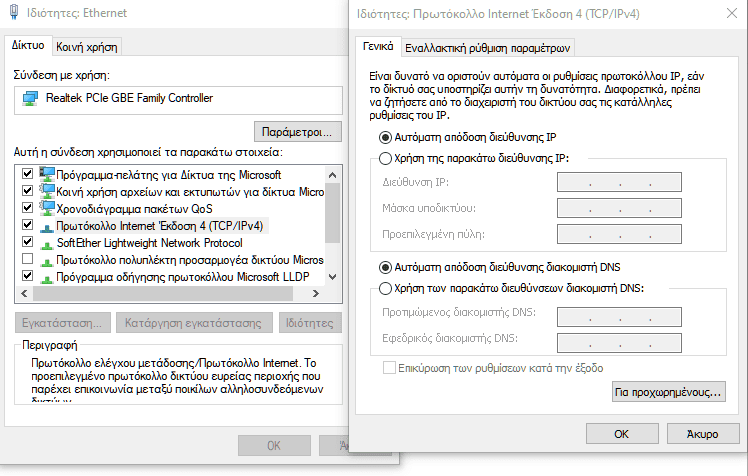Open Για προχωρημένους... settings
Screen dimensions: 748x476
(668, 392)
